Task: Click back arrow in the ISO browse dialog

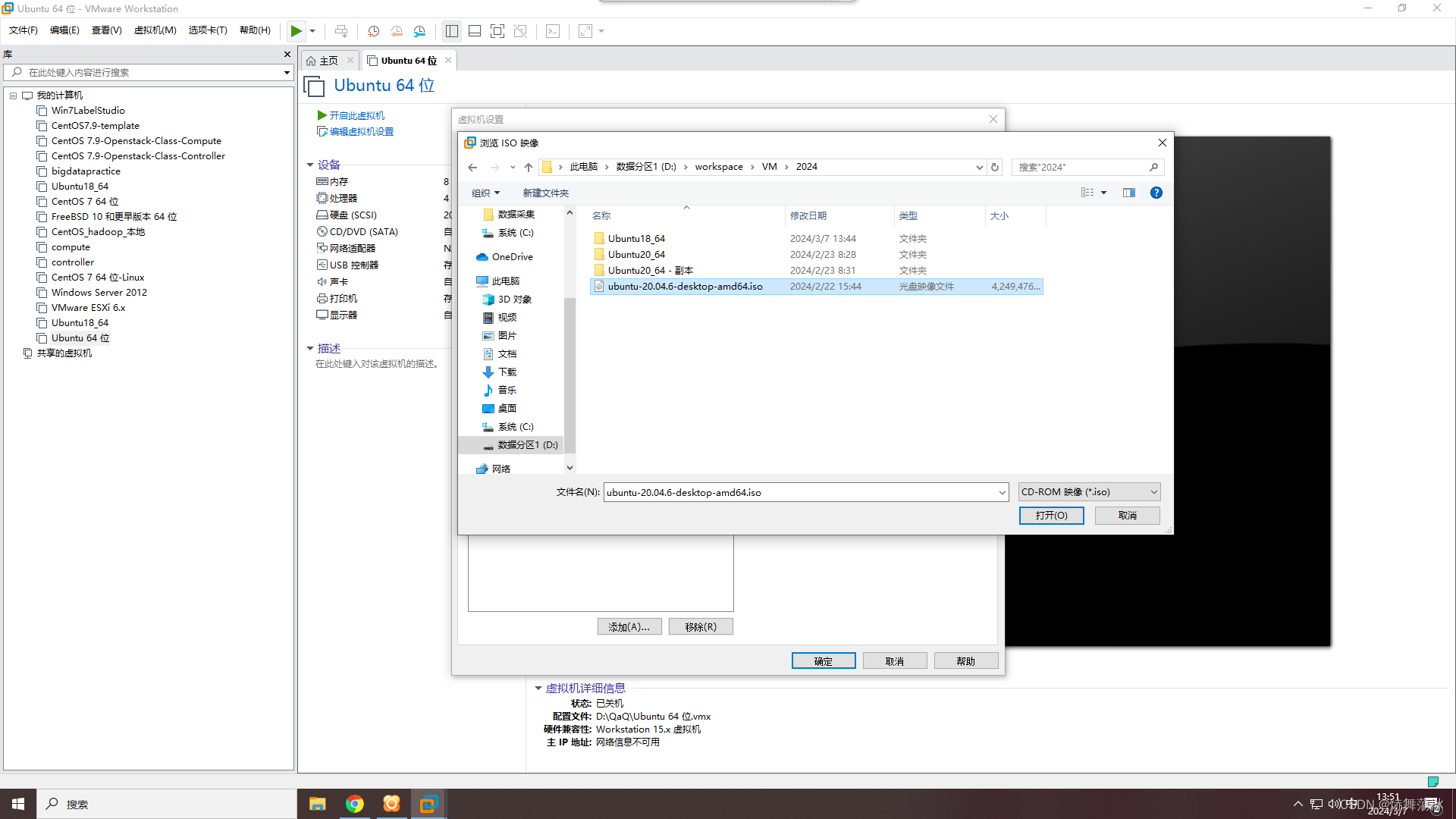Action: point(472,167)
